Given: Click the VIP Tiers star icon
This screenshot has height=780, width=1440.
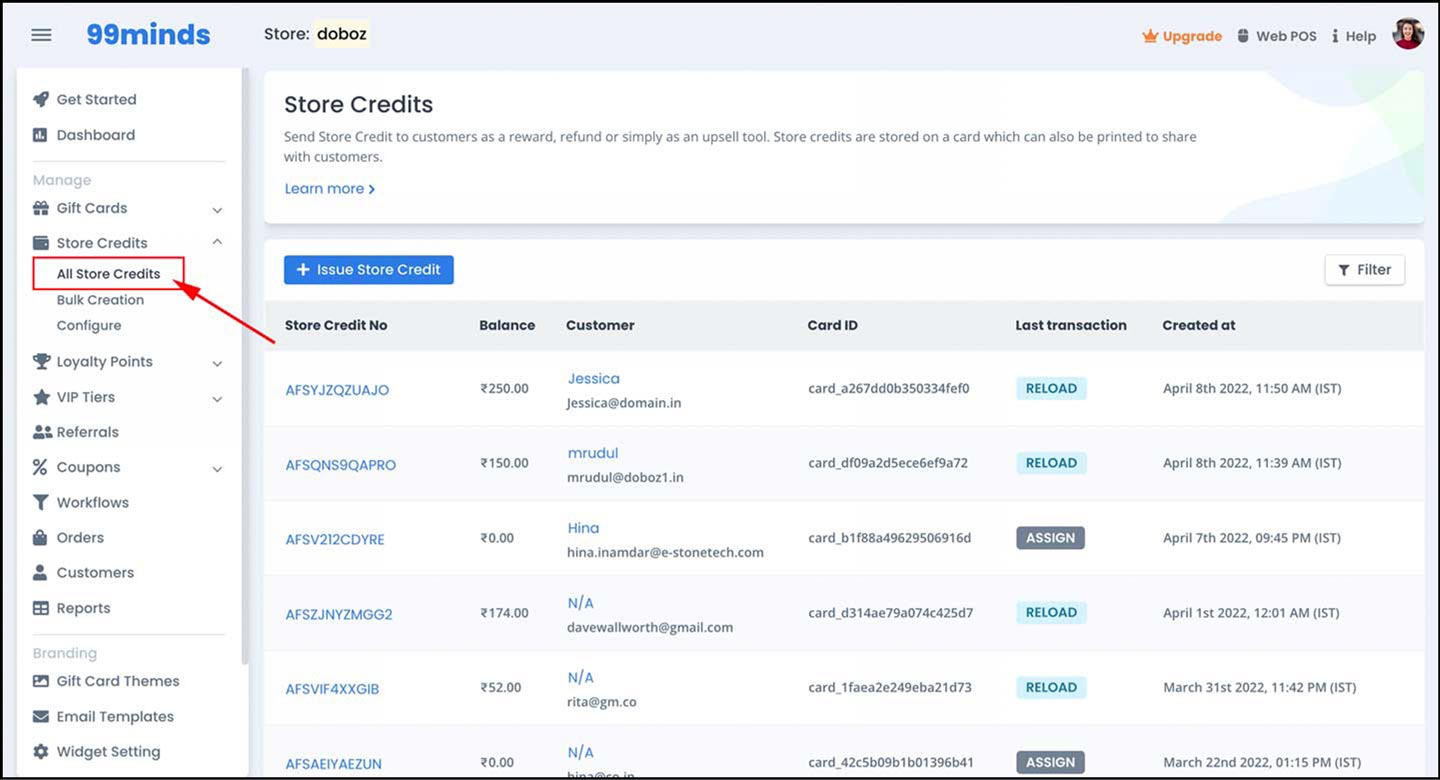Looking at the screenshot, I should [x=41, y=397].
